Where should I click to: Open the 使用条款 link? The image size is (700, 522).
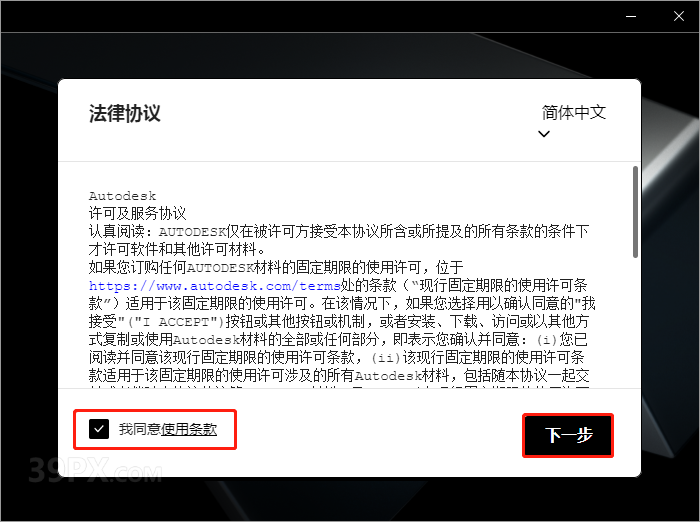click(x=188, y=429)
